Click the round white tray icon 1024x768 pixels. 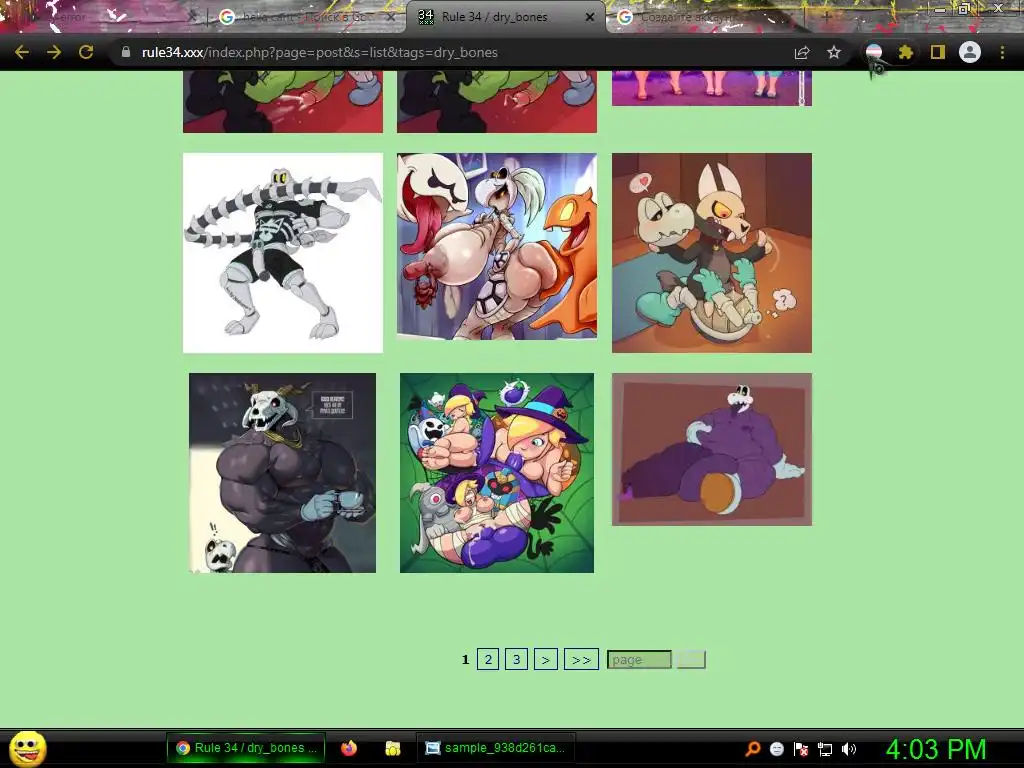[776, 748]
